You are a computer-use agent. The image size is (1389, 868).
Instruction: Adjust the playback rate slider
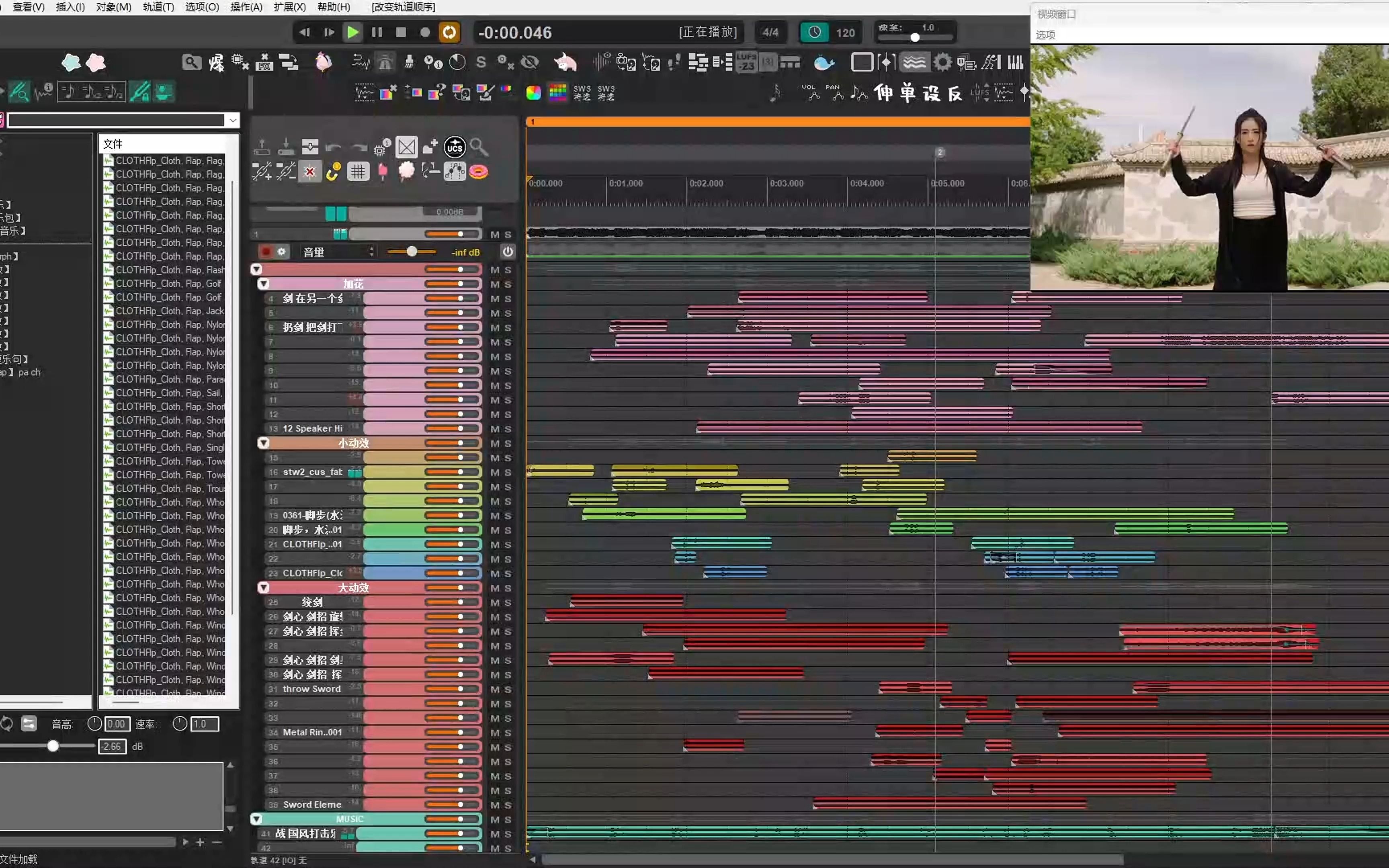915,37
